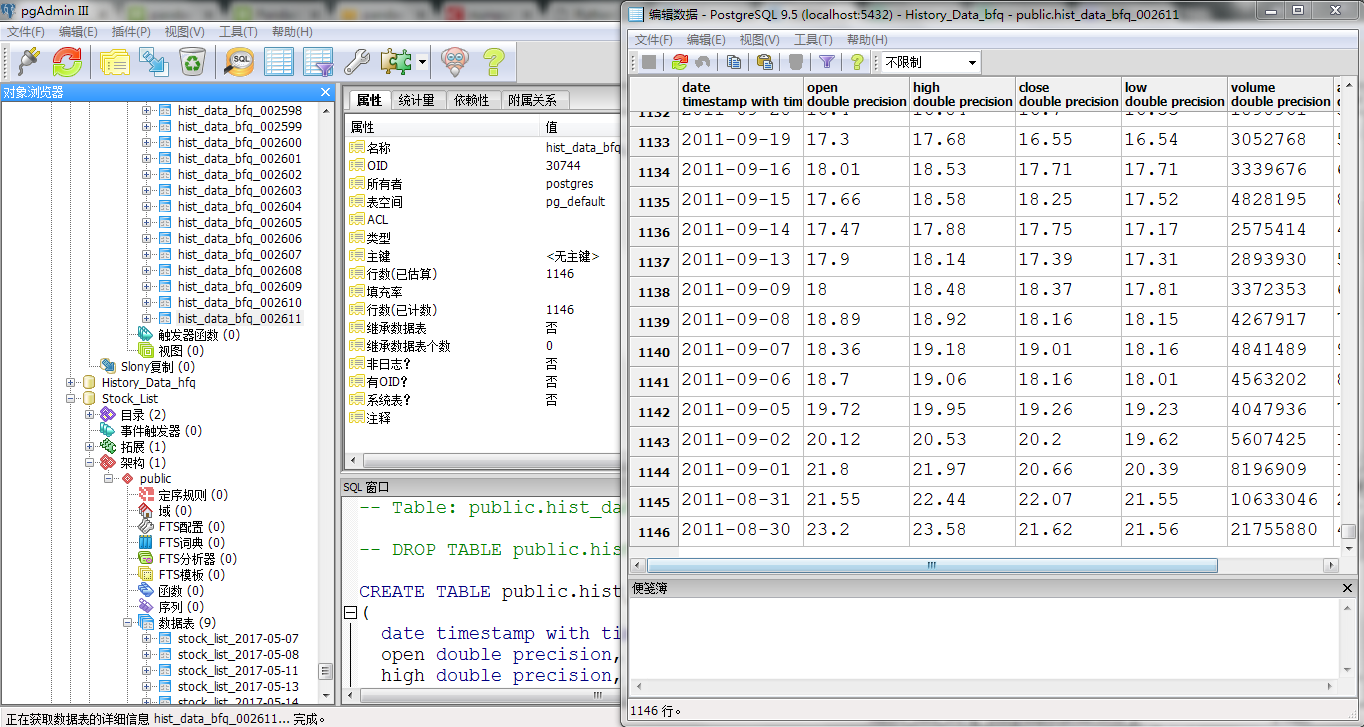
Task: Click the create new object icon
Action: [x=153, y=62]
